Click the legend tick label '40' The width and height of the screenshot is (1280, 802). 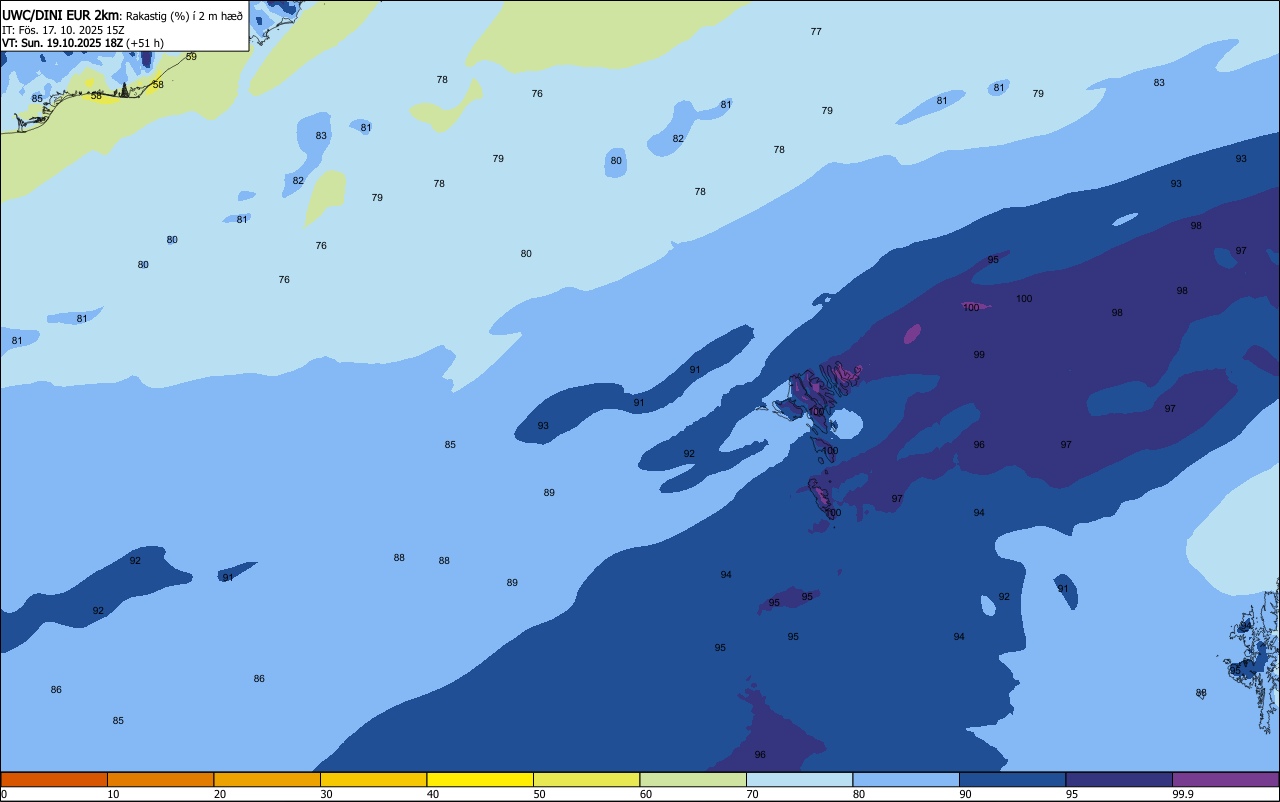[x=433, y=794]
